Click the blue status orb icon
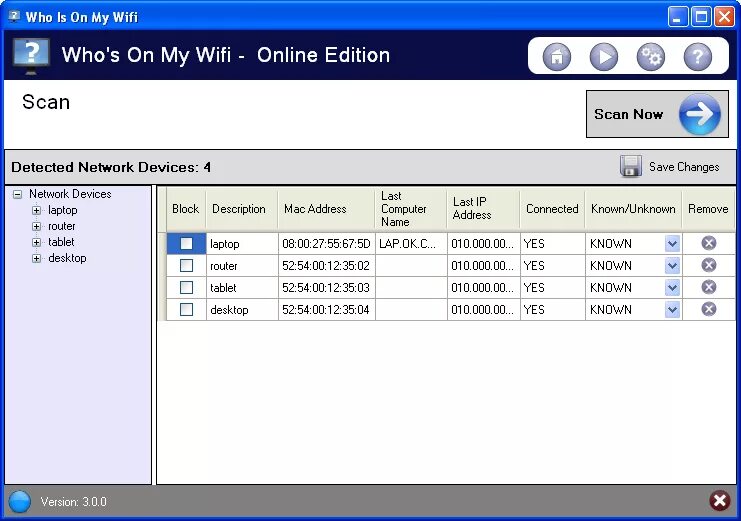The image size is (741, 521). pyautogui.click(x=19, y=501)
